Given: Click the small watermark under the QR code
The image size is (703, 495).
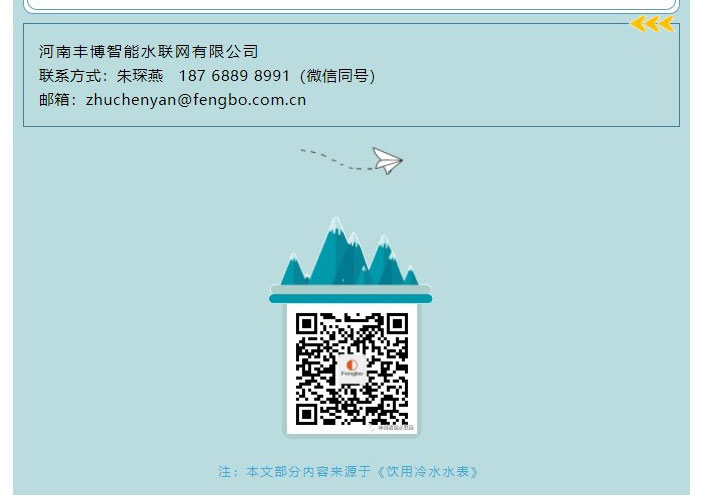Looking at the screenshot, I should [x=391, y=428].
